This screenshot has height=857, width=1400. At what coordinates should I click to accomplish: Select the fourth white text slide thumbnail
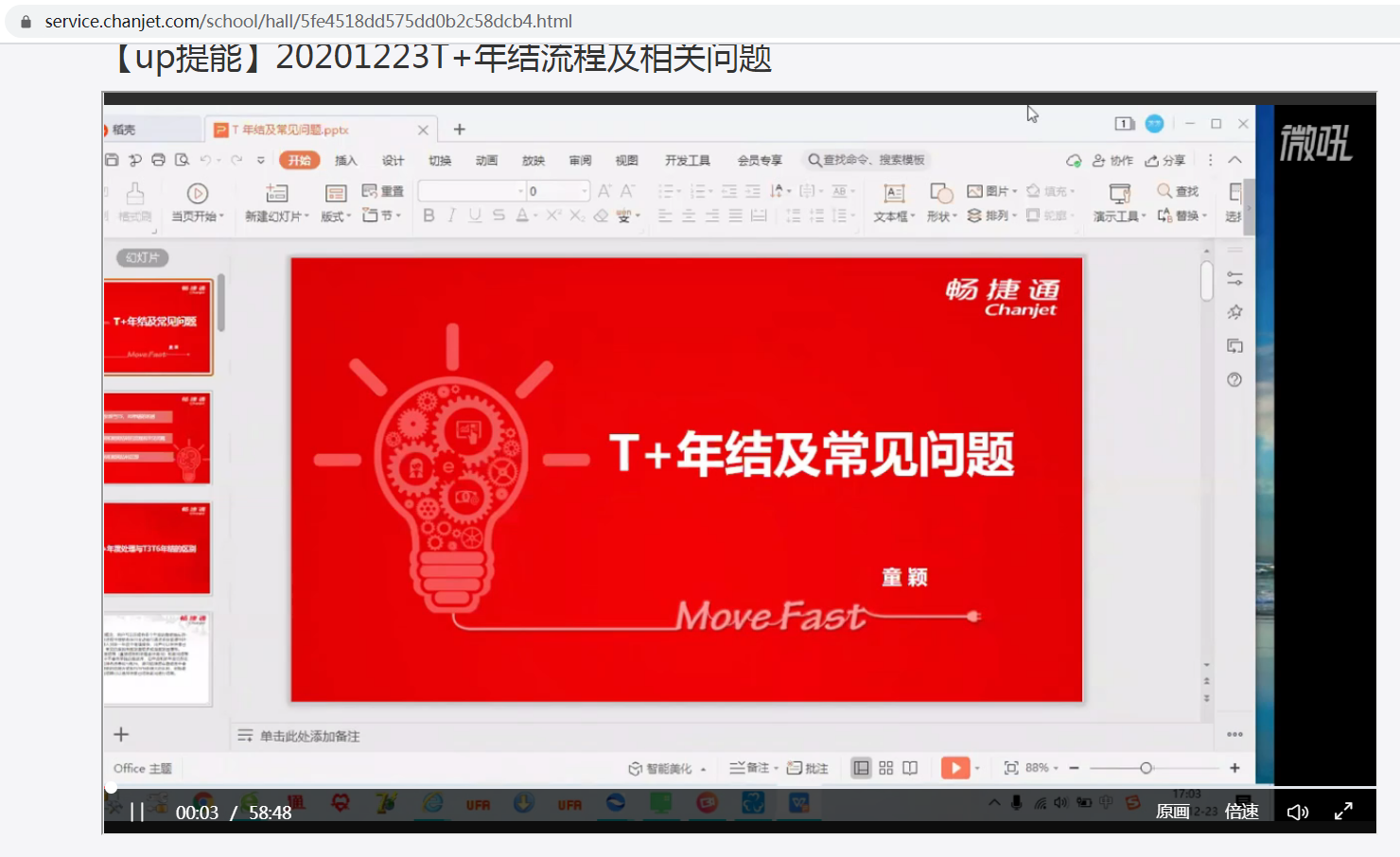click(158, 658)
